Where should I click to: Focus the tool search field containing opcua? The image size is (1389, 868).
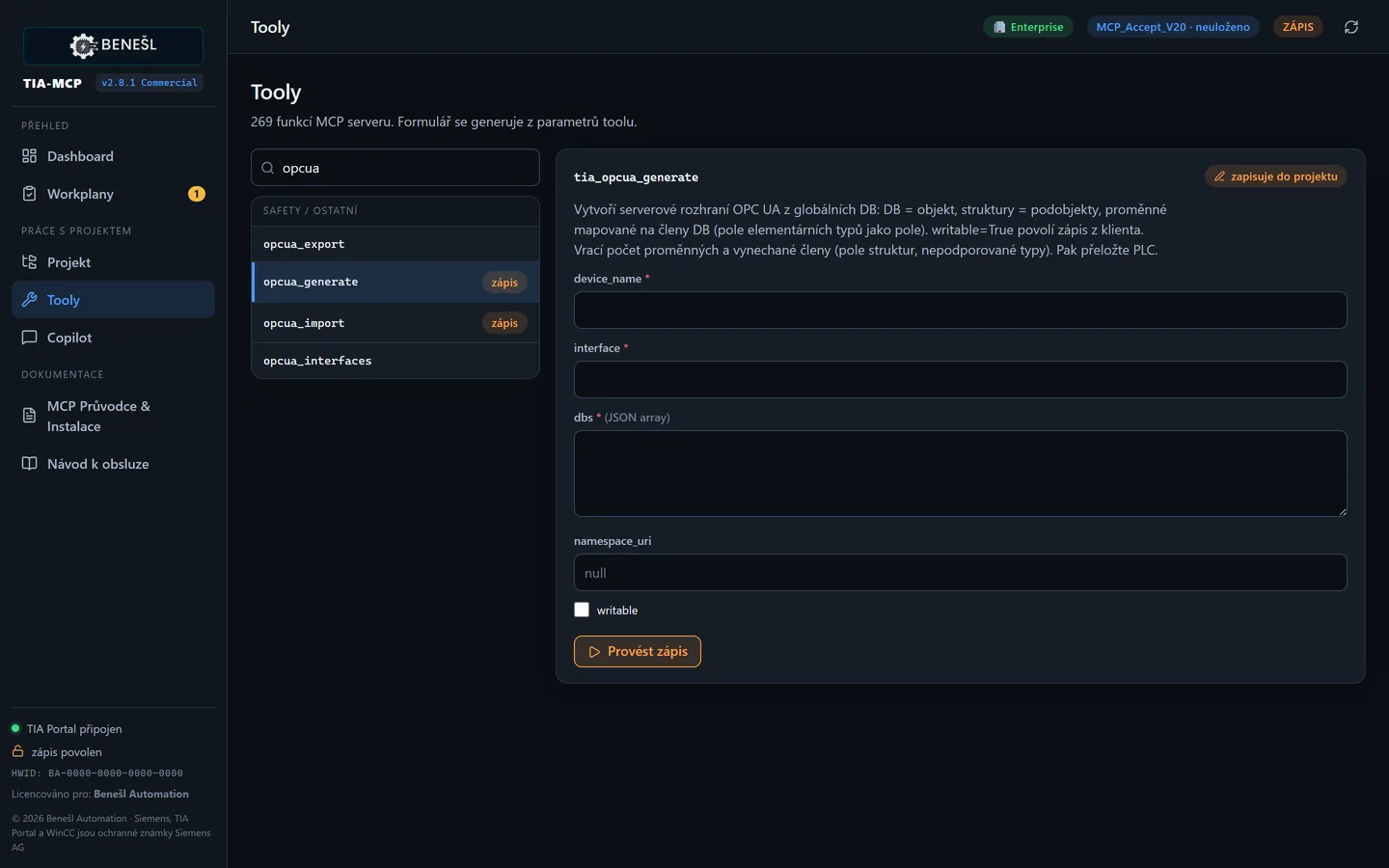tap(395, 168)
